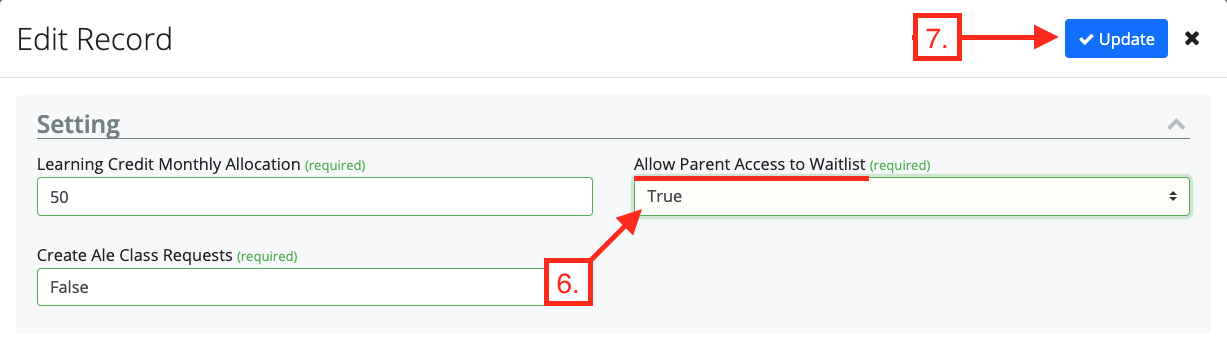Click the Learning Credit Monthly Allocation label
This screenshot has height=362, width=1227.
click(168, 164)
